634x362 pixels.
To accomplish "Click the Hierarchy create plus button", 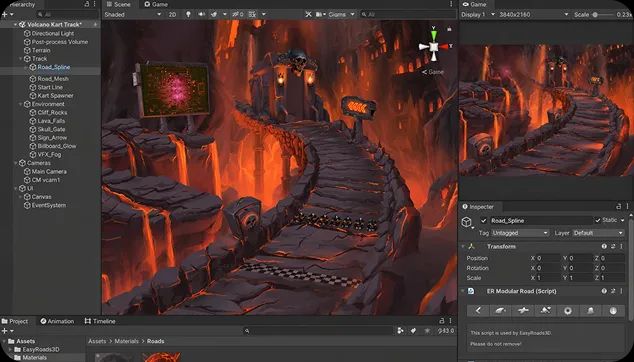I will coord(5,14).
